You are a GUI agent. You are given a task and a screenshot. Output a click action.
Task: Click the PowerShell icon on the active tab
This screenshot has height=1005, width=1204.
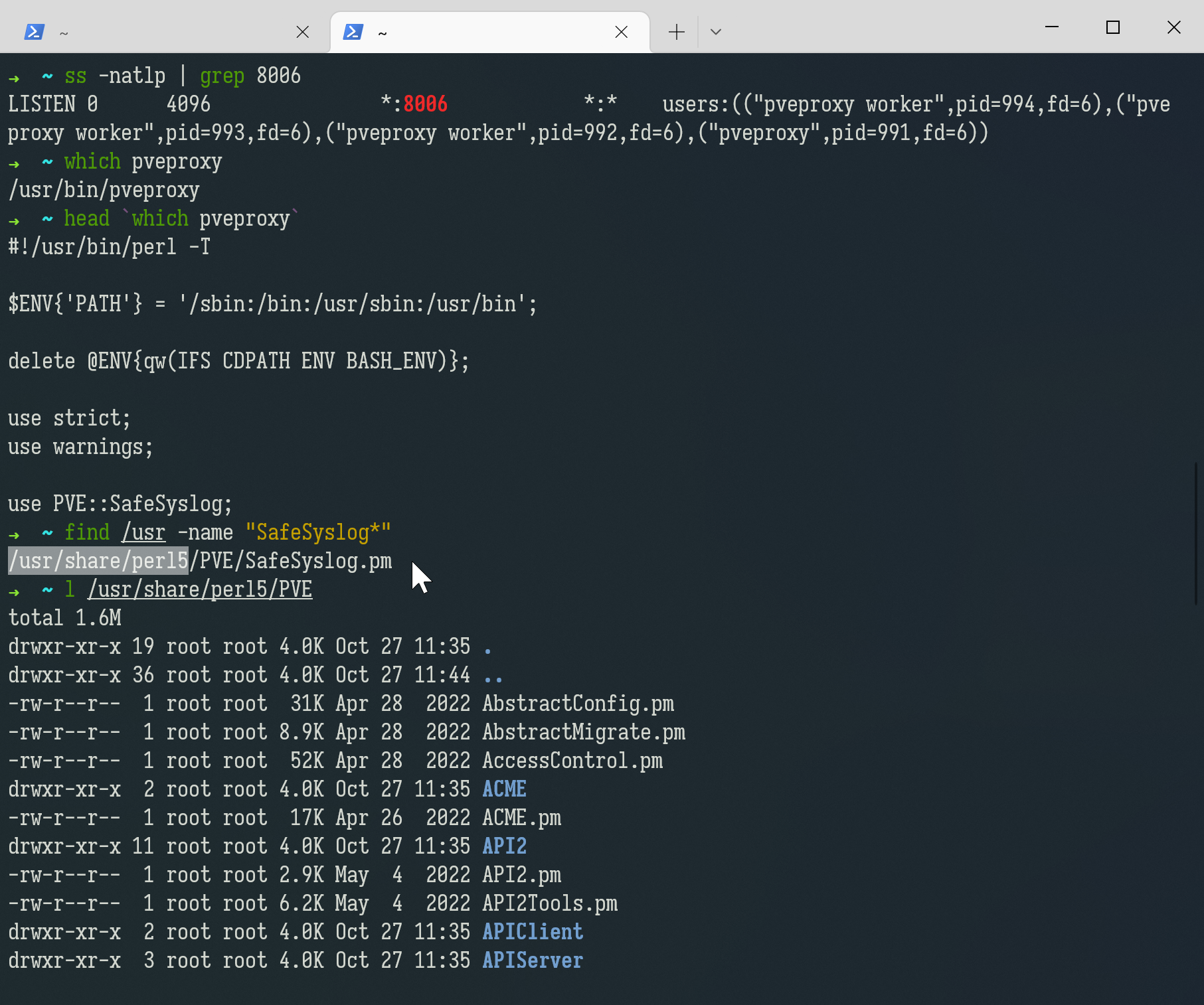click(353, 32)
